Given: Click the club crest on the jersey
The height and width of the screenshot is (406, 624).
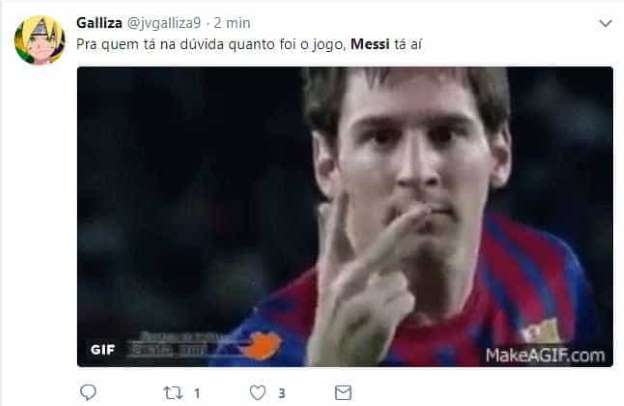Looking at the screenshot, I should [x=542, y=331].
